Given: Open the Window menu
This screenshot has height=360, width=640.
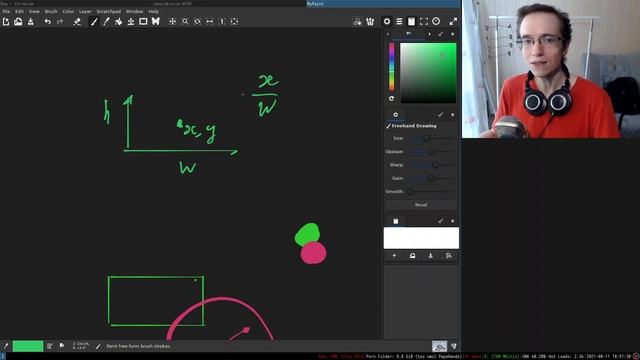Looking at the screenshot, I should click(x=134, y=11).
